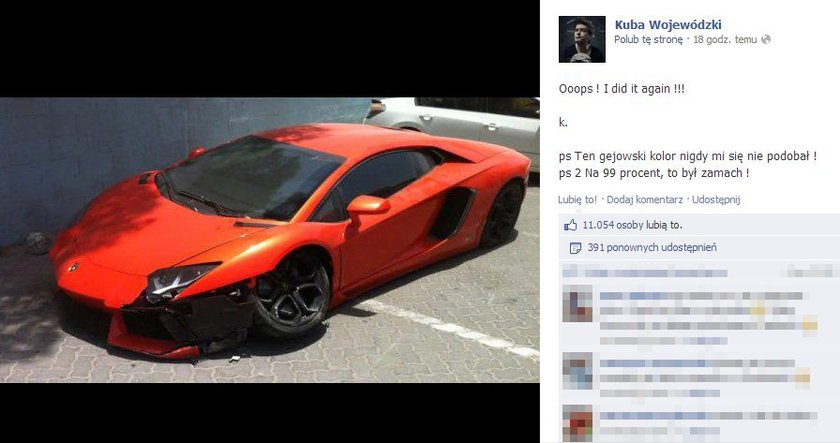The width and height of the screenshot is (840, 443).
Task: Open the second commenter's avatar
Action: click(x=578, y=371)
